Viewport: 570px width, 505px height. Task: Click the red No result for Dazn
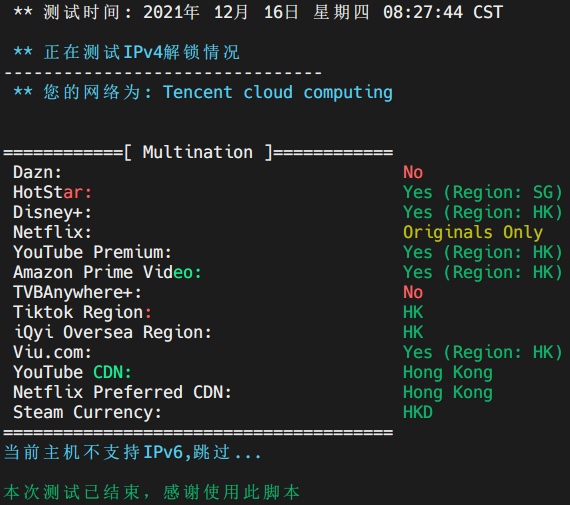click(x=413, y=172)
